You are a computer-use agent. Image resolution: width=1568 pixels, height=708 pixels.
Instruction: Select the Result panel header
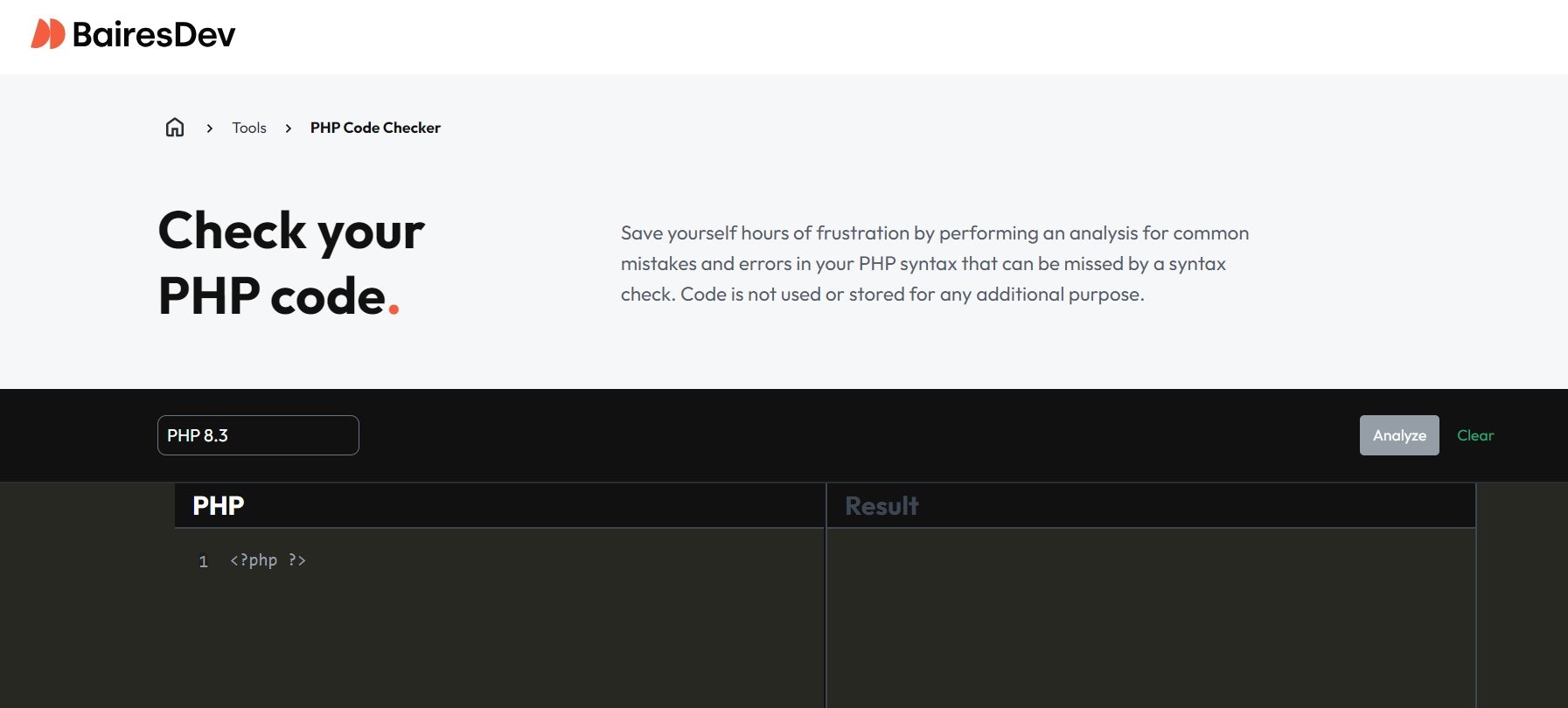[1151, 505]
